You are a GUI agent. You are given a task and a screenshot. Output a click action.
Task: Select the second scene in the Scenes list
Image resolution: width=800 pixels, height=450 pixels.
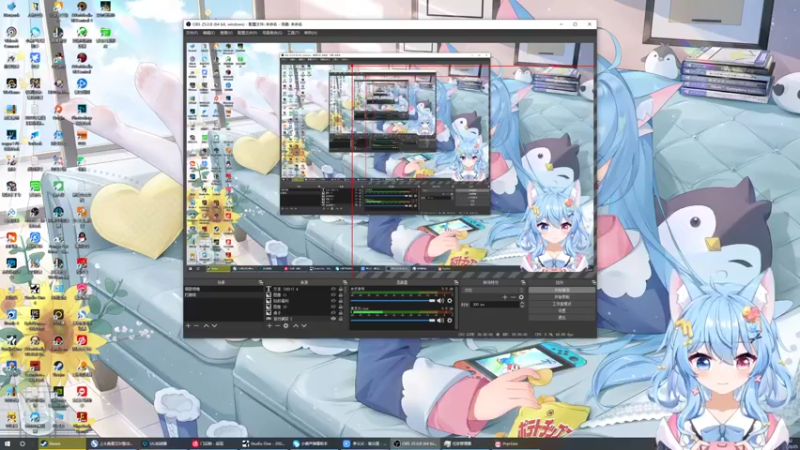click(x=223, y=295)
